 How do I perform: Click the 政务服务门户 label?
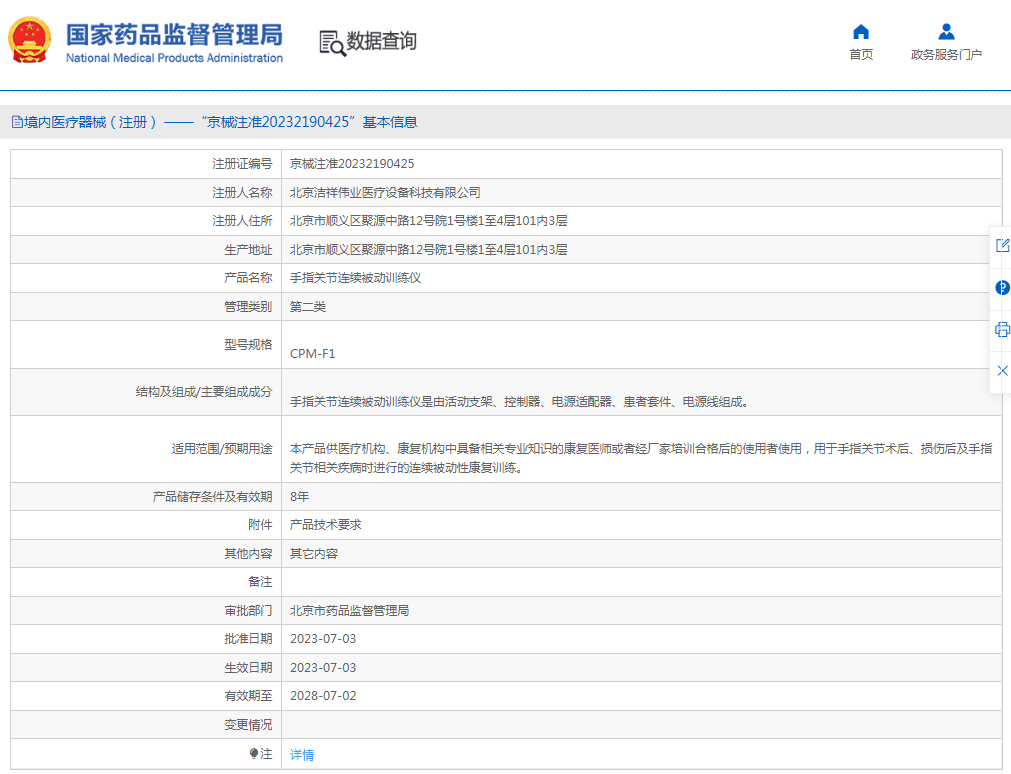(x=946, y=55)
